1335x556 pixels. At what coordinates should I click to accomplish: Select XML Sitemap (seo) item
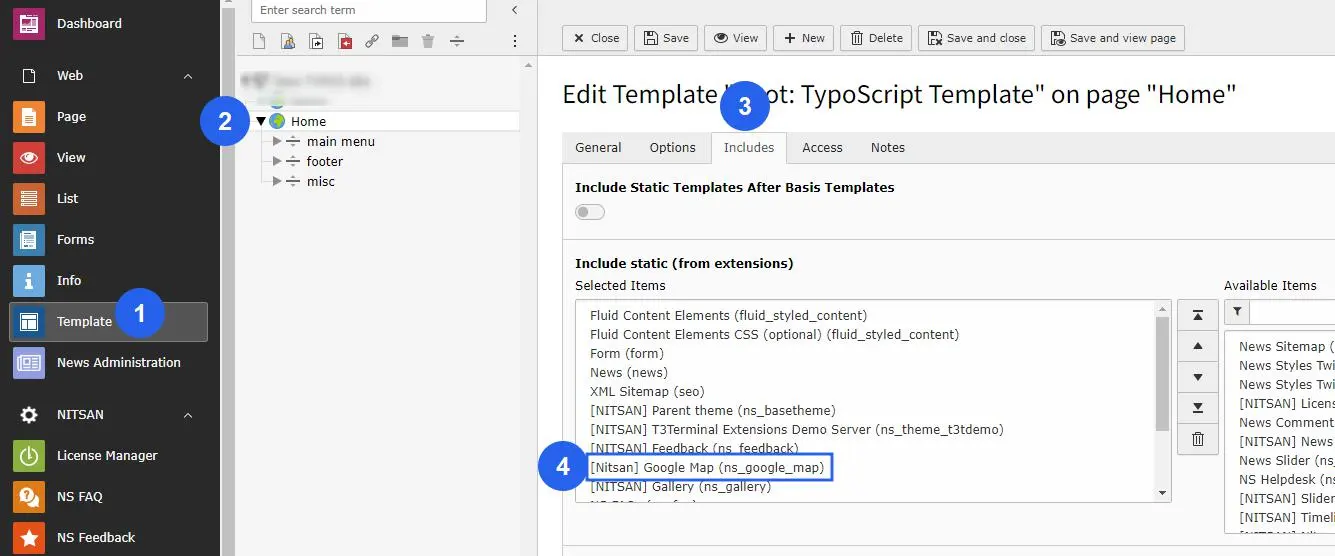click(x=647, y=392)
